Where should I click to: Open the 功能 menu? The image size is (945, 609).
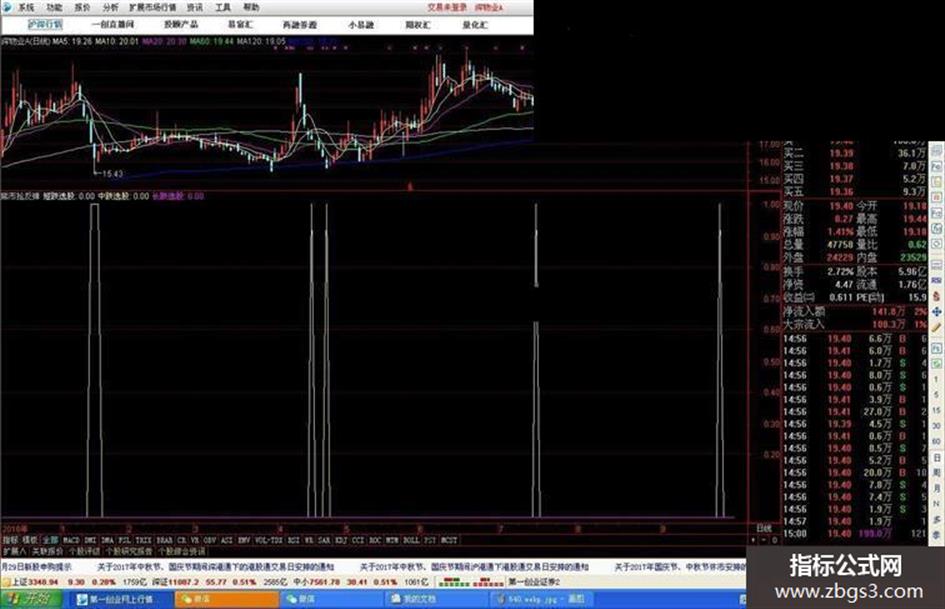[54, 7]
